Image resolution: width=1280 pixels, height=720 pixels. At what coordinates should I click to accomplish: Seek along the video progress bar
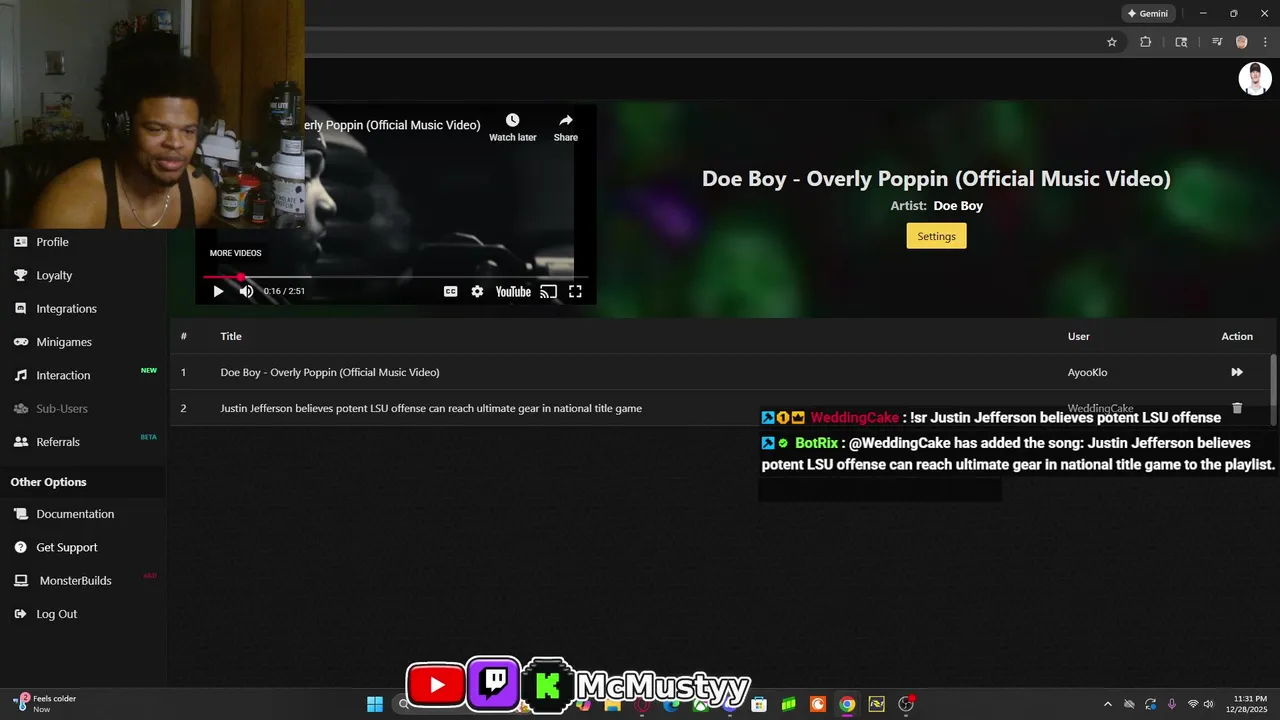tap(395, 277)
